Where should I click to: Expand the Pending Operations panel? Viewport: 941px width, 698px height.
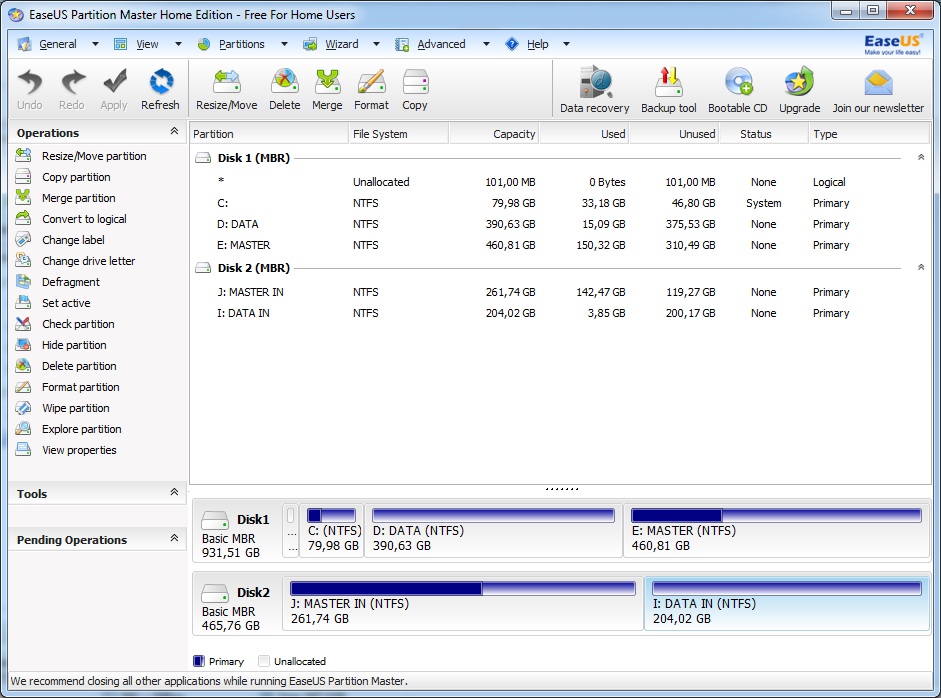(x=174, y=538)
